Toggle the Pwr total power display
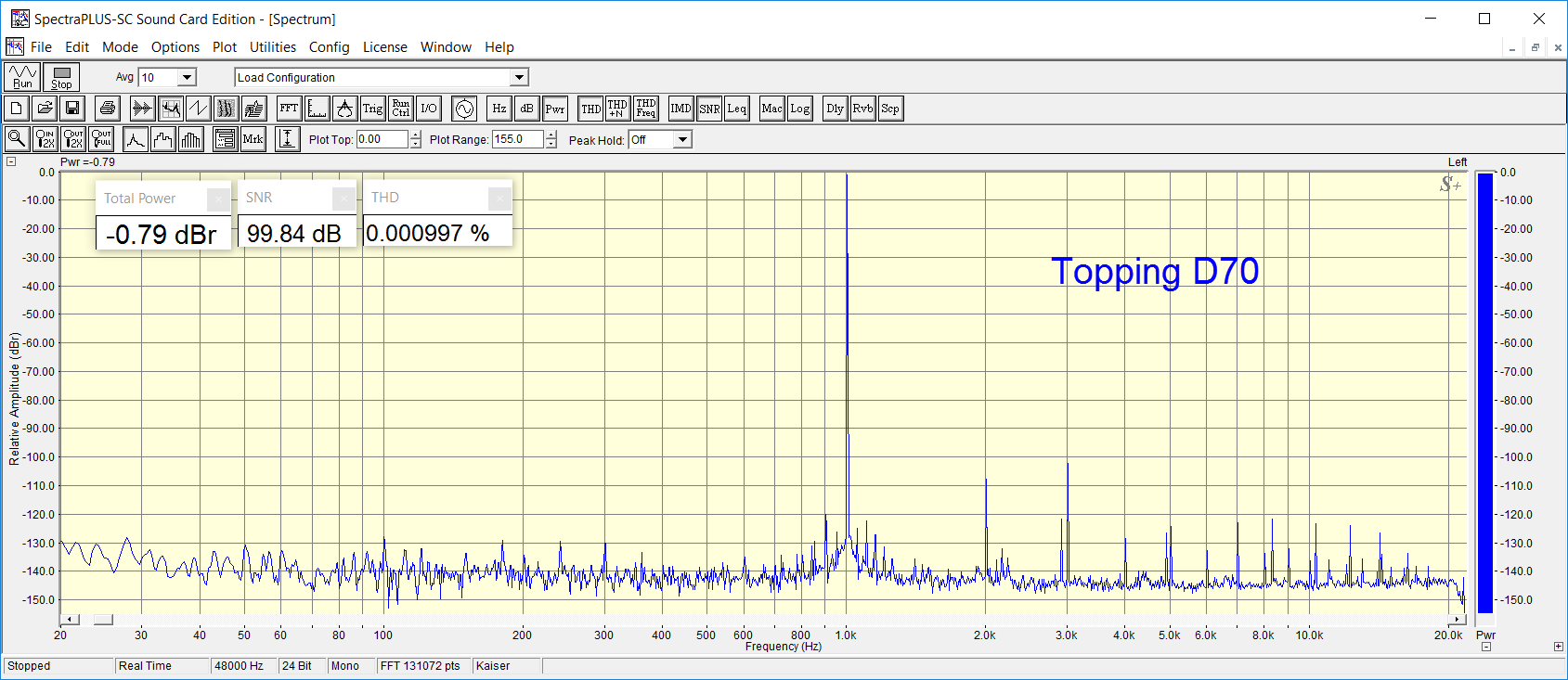Screen dimensions: 1568x680 coord(555,109)
